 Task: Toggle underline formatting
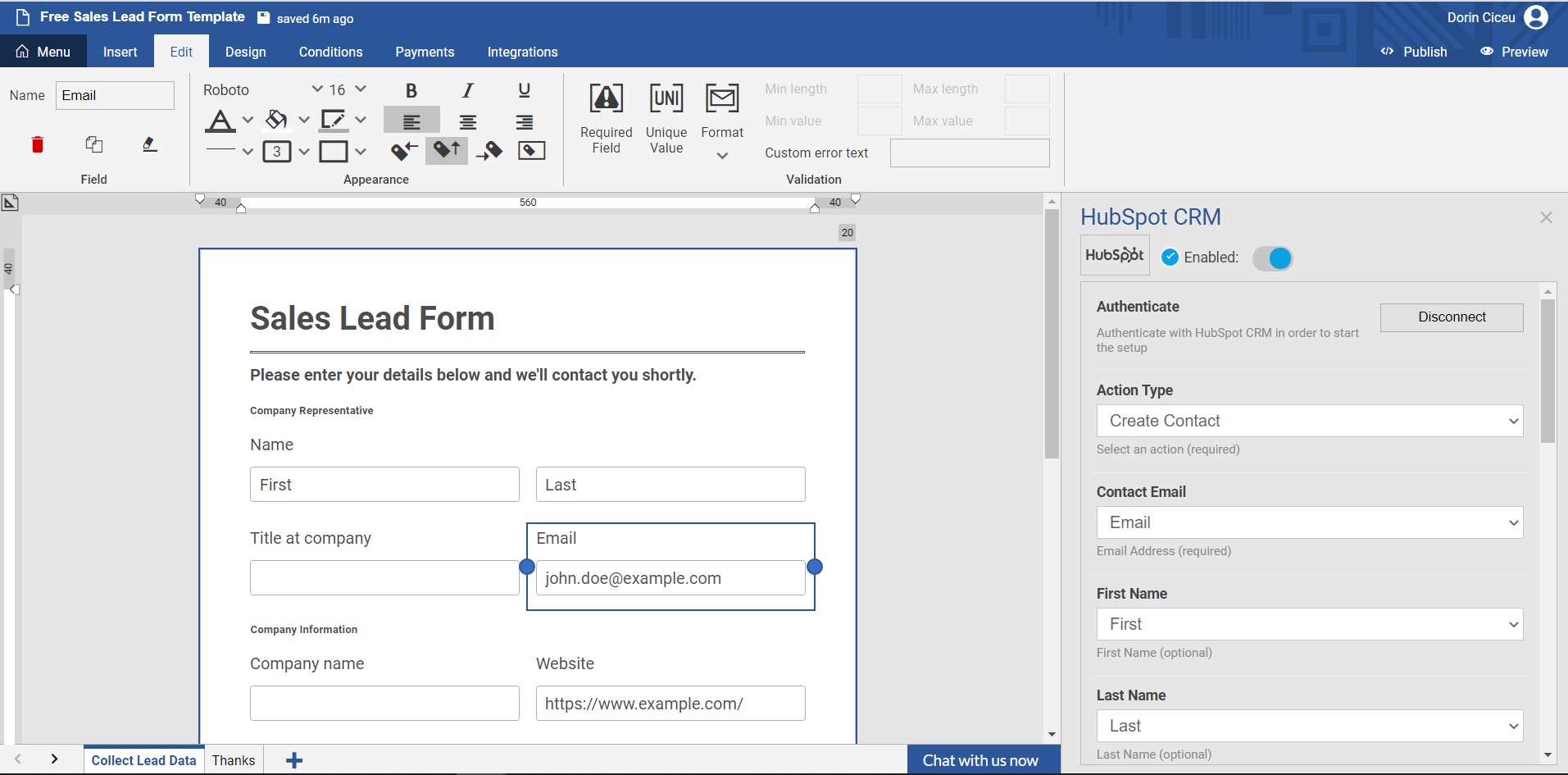tap(525, 90)
